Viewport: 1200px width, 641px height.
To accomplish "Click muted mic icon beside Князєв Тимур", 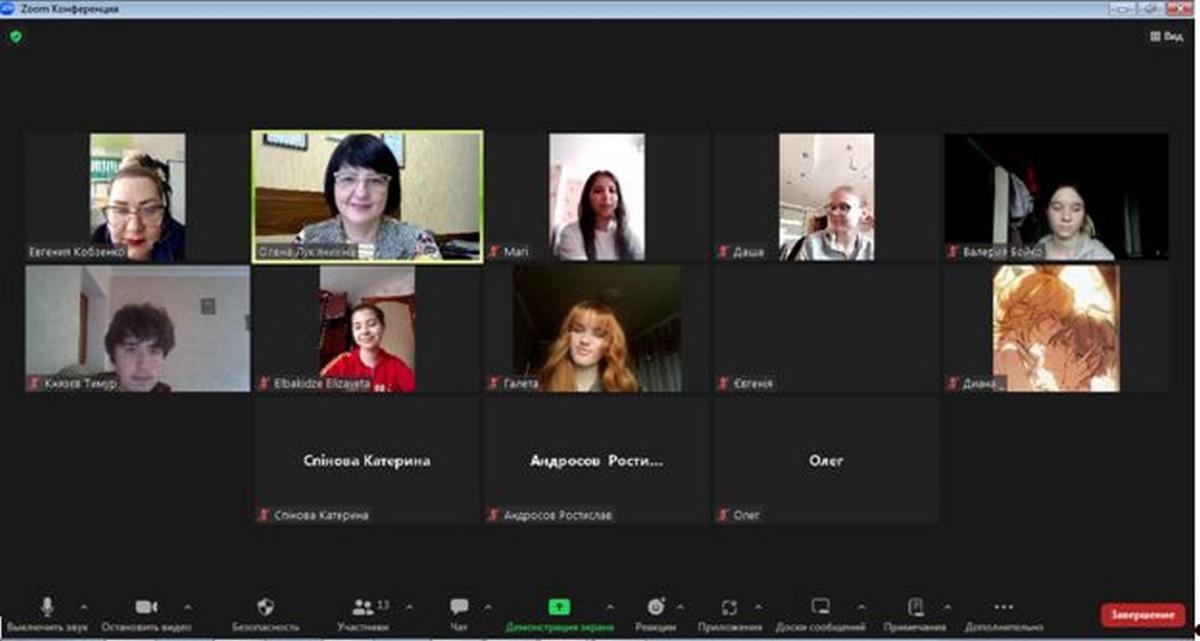I will click(35, 383).
